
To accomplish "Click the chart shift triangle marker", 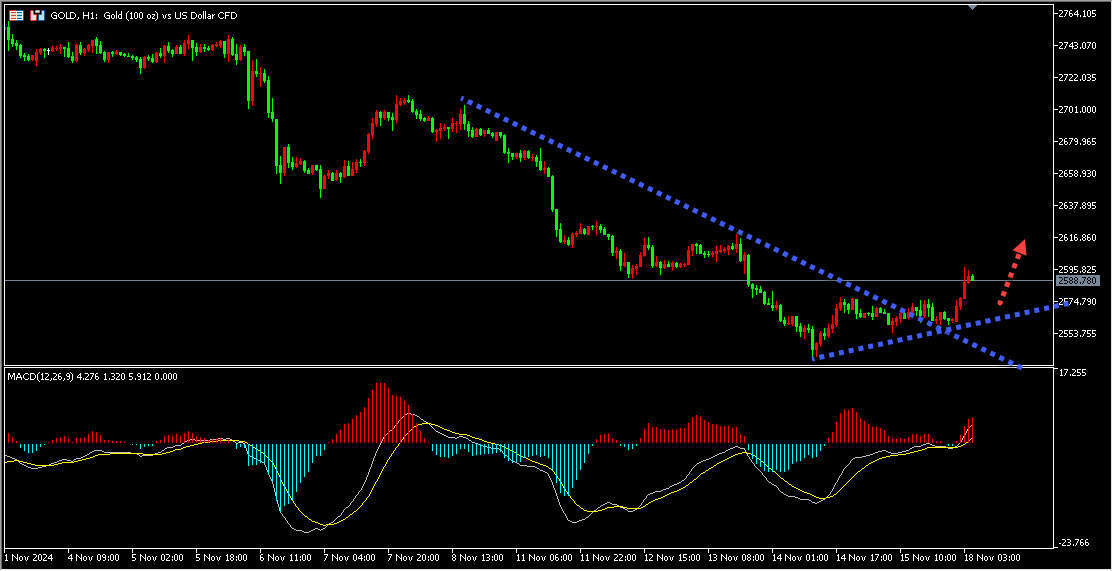I will click(971, 6).
